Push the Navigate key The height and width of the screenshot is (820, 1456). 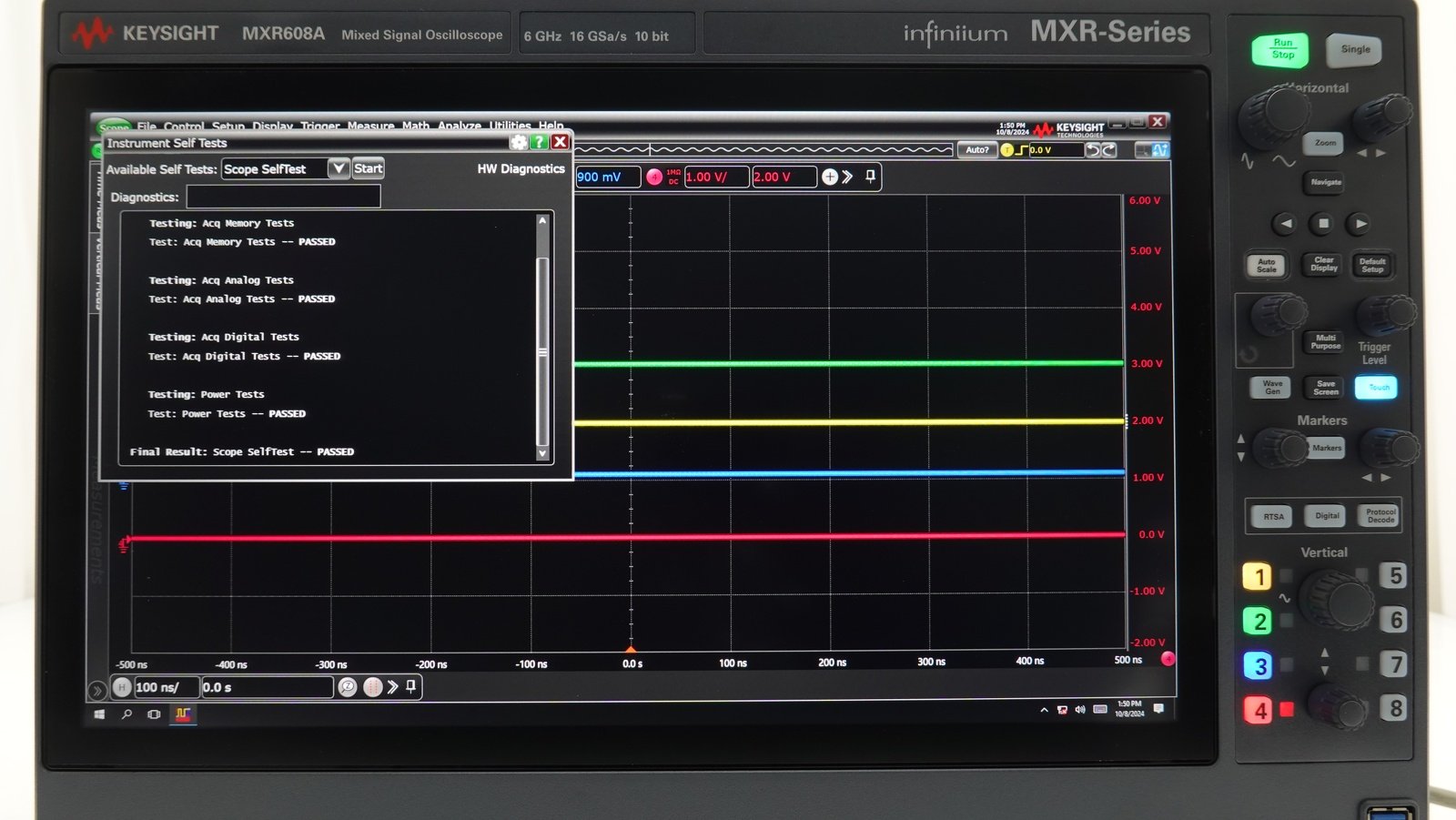point(1326,182)
